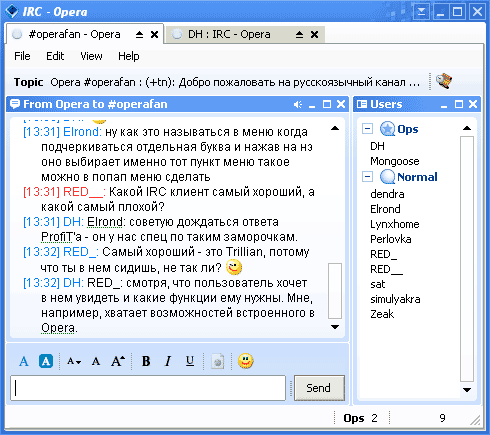Click the topic settings icon beside Topic
The image size is (490, 435).
pyautogui.click(x=444, y=81)
